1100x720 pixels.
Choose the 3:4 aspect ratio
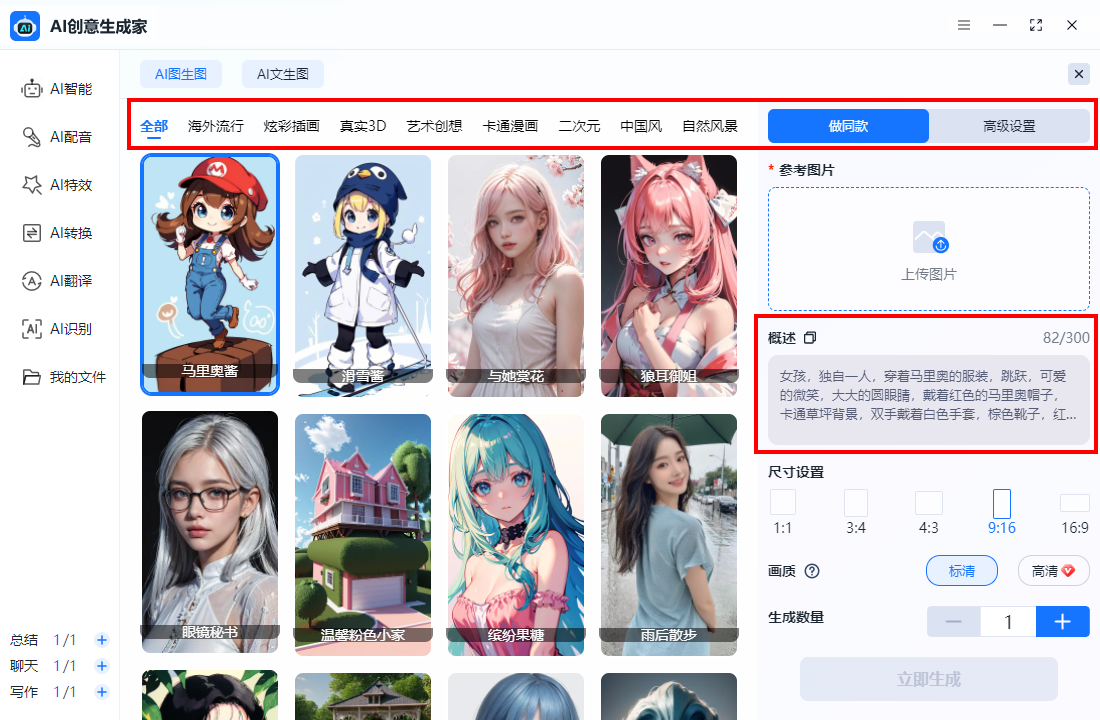pyautogui.click(x=856, y=513)
